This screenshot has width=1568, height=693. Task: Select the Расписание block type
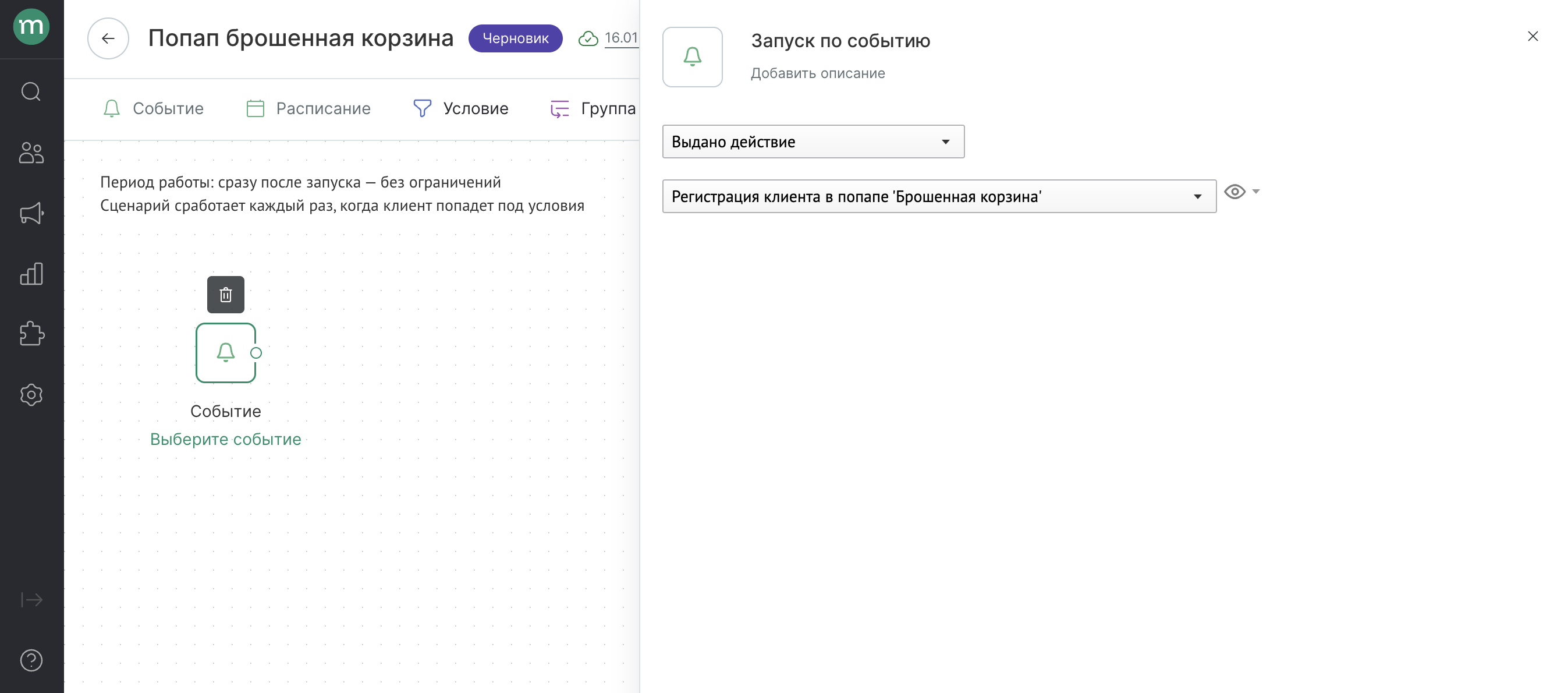(308, 108)
